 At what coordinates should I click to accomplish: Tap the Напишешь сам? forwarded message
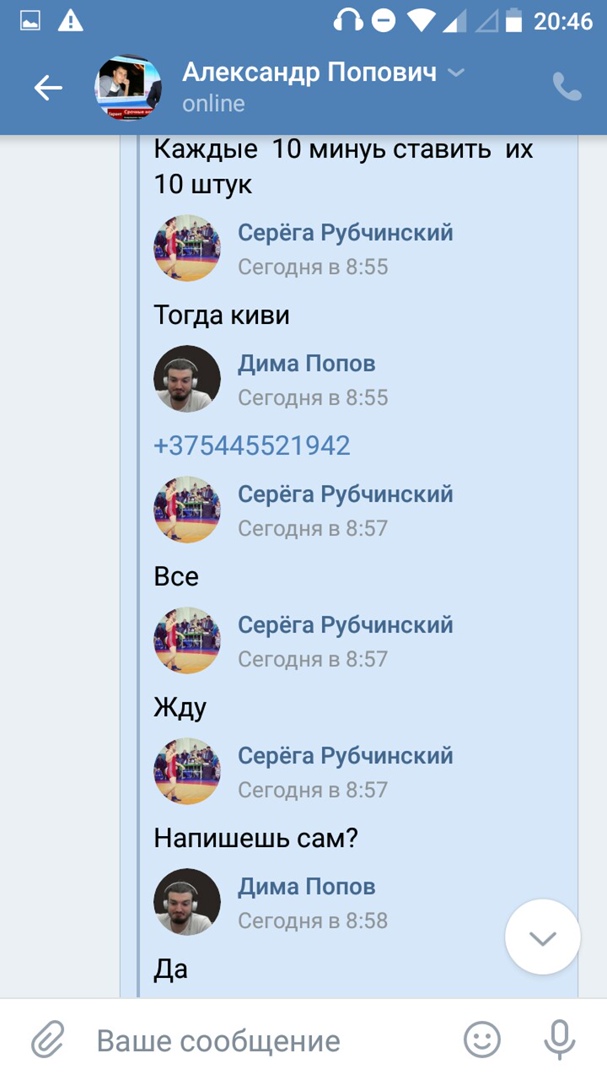(256, 838)
